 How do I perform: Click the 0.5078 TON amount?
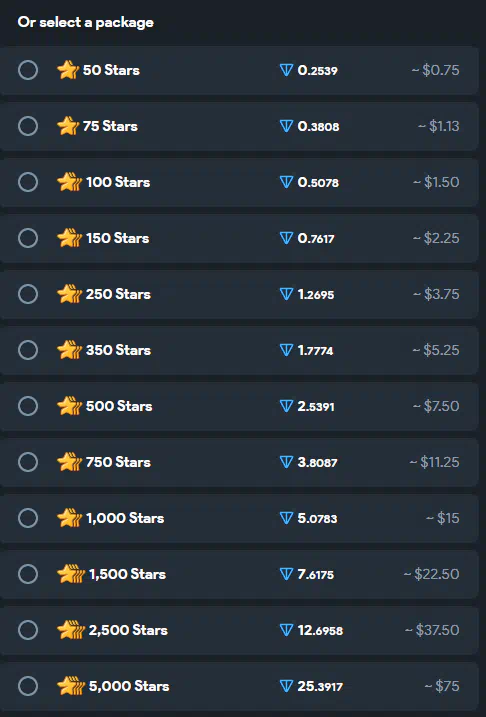click(x=318, y=182)
